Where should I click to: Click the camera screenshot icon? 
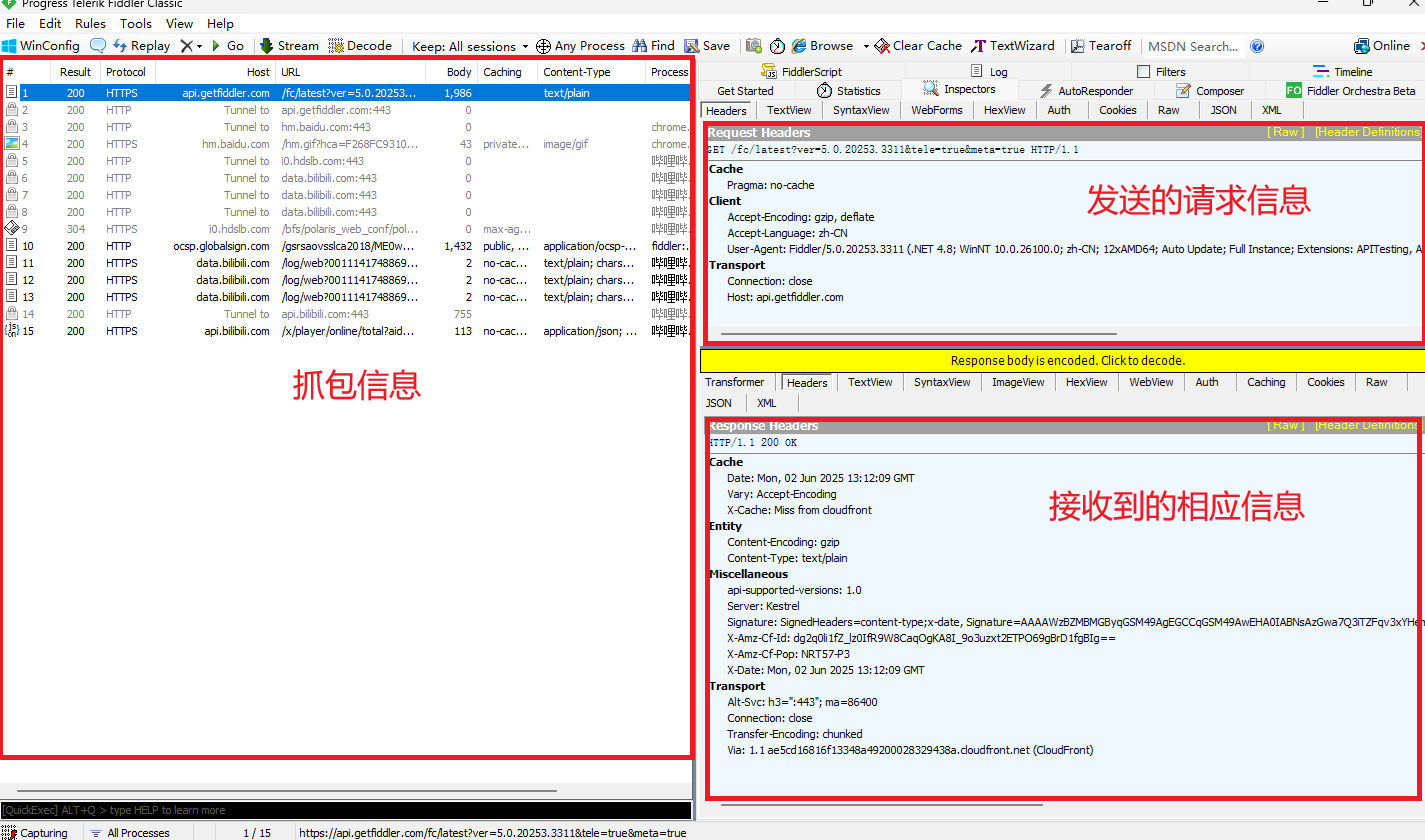[754, 46]
